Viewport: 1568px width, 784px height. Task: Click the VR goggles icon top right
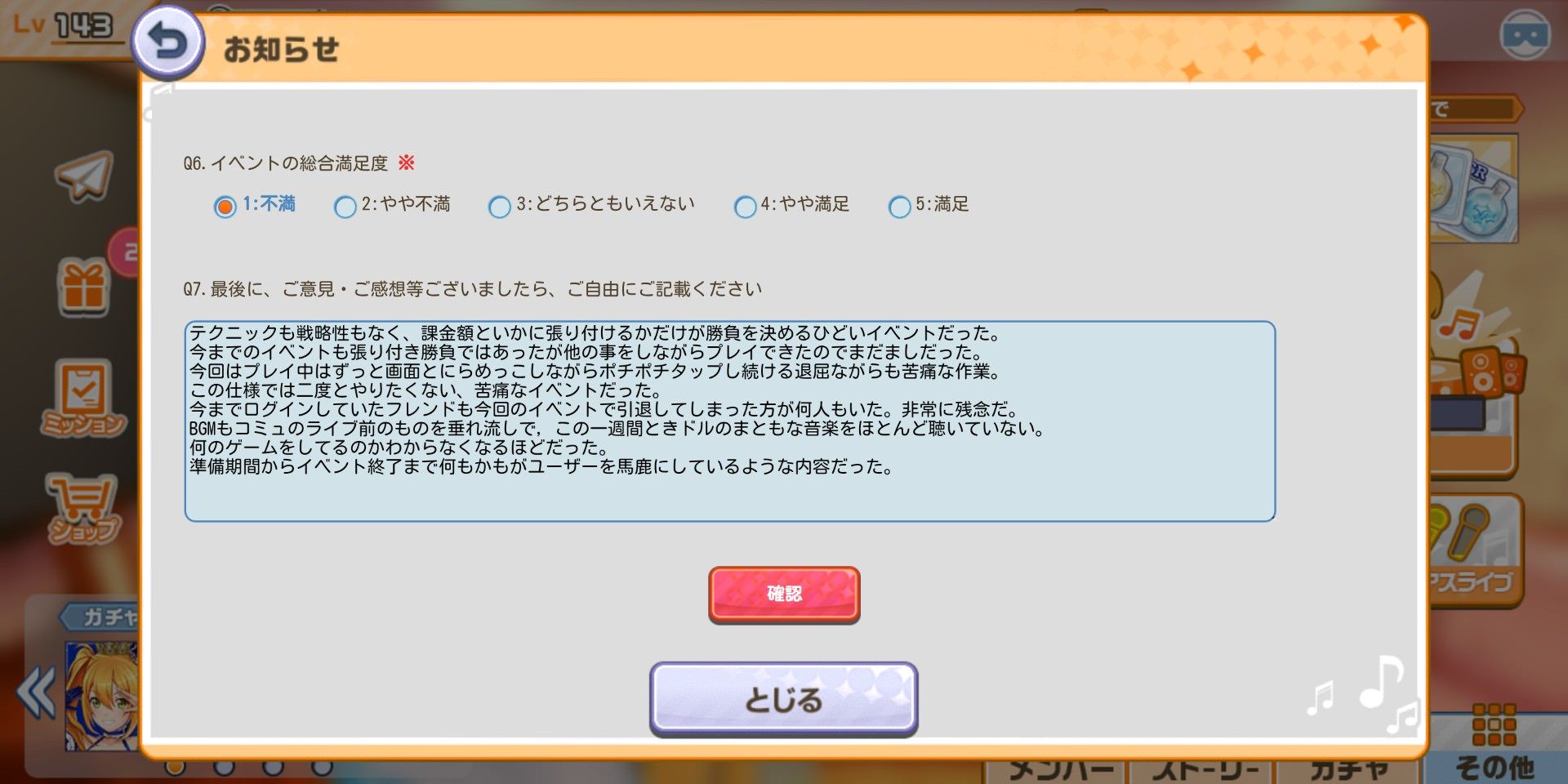coord(1525,35)
